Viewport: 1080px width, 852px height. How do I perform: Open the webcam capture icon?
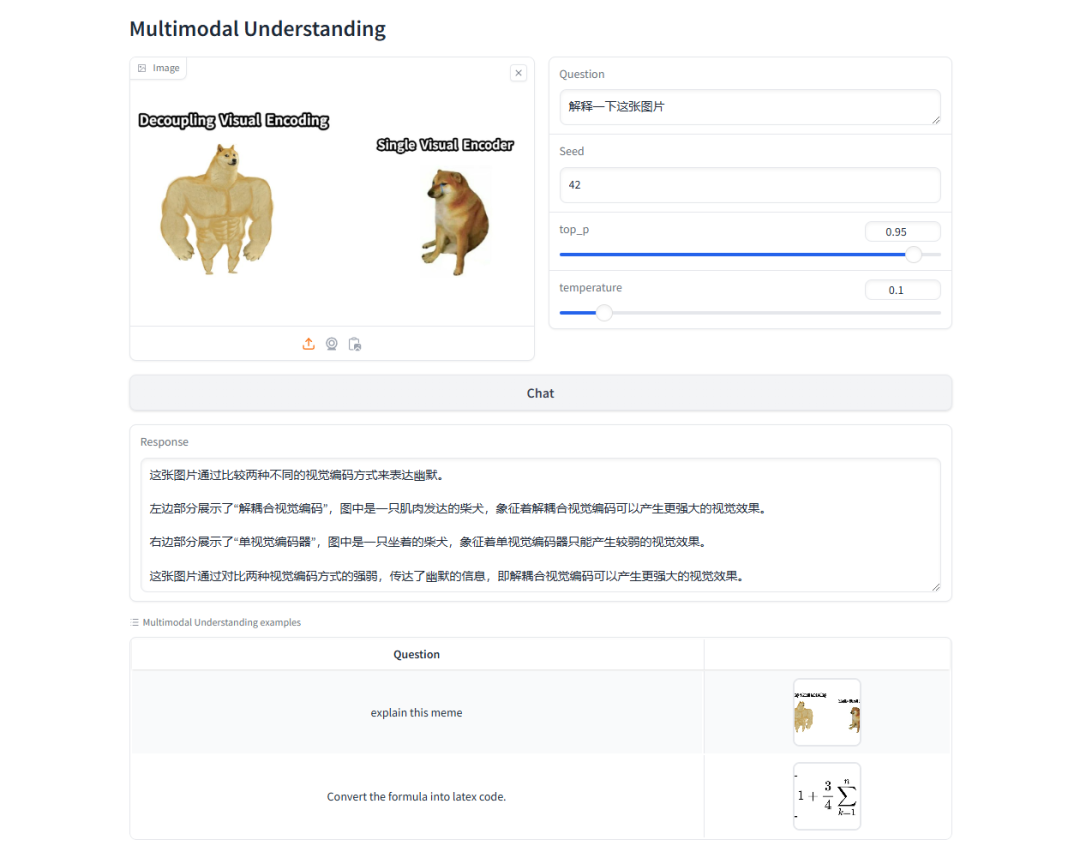click(x=331, y=344)
